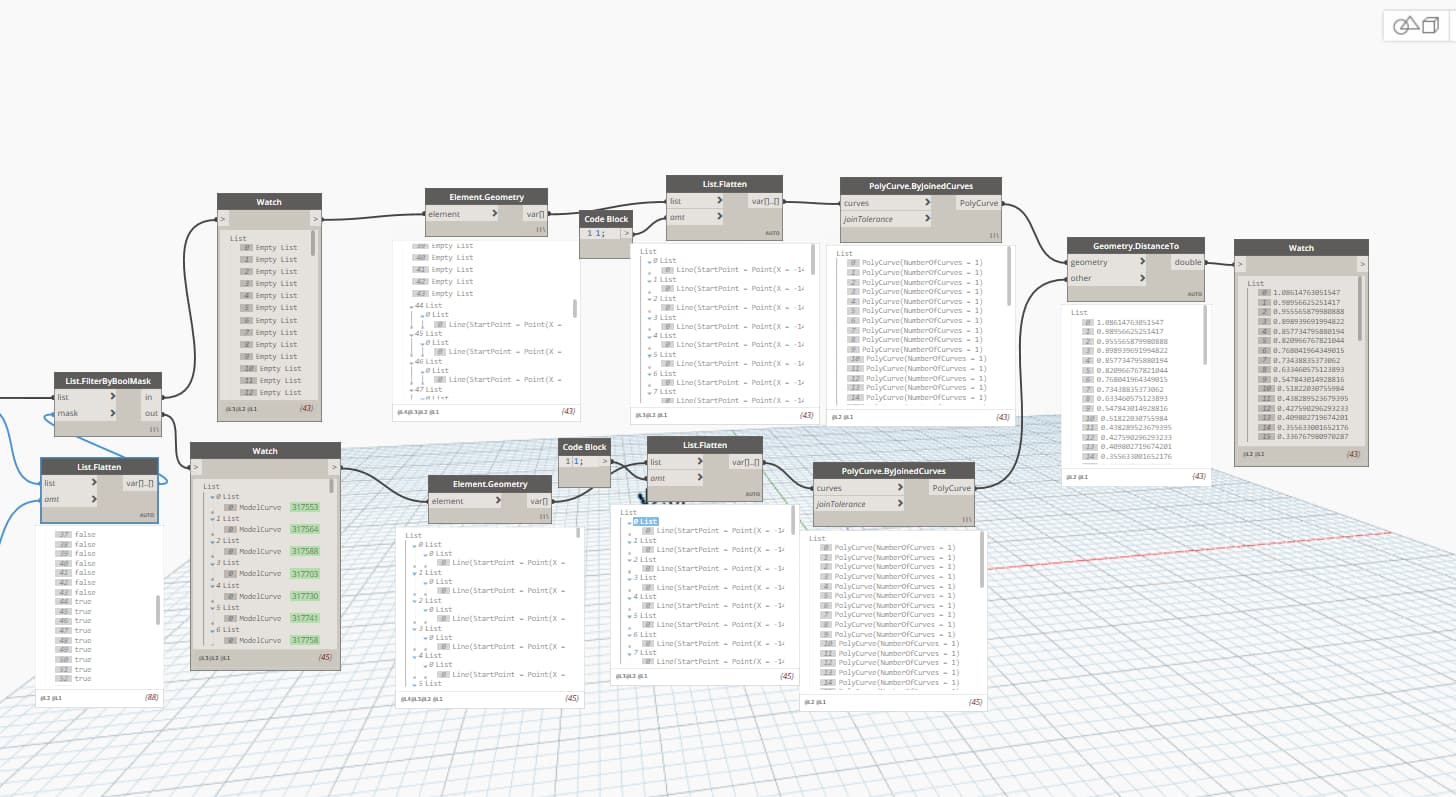Screen dimensions: 1456x797
Task: Click element ID button 317564
Action: [305, 529]
